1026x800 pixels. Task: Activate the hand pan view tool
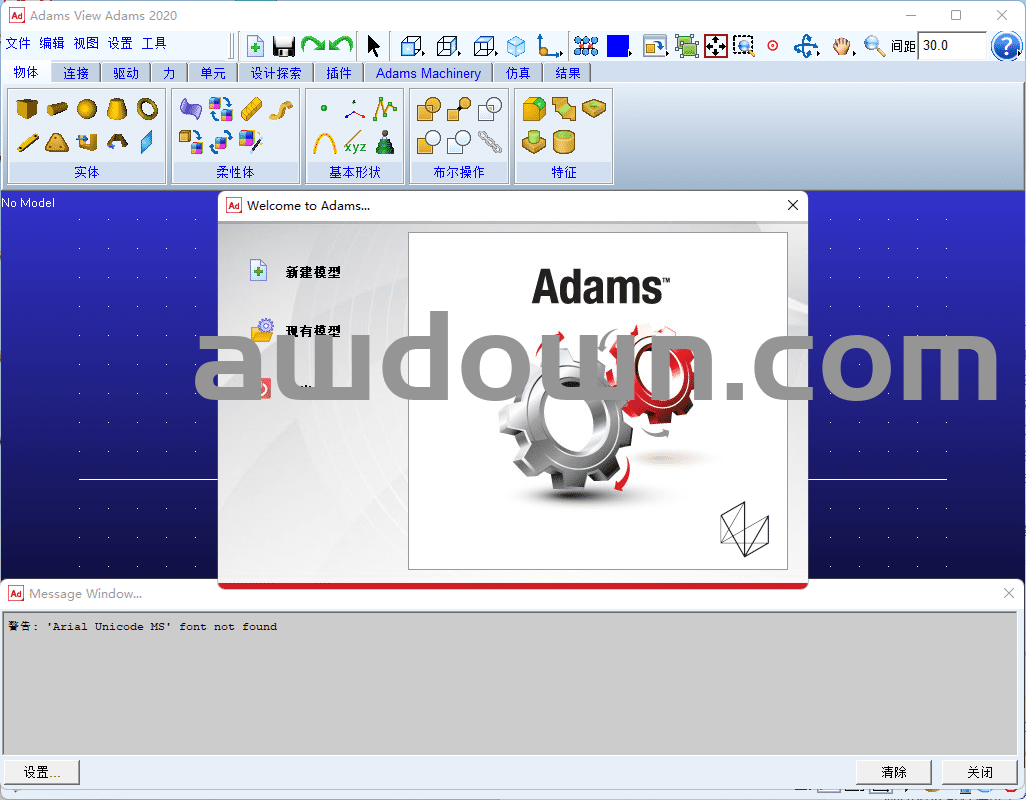(842, 46)
